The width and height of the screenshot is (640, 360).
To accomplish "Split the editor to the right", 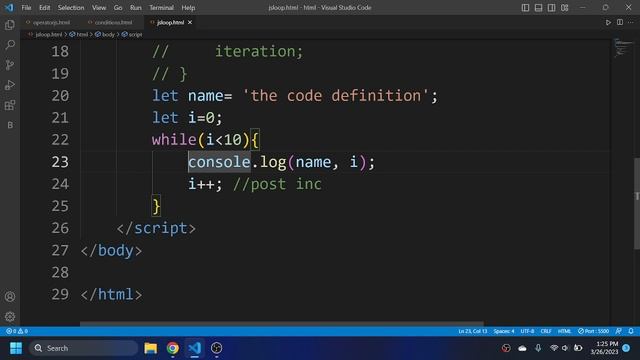I will [620, 22].
